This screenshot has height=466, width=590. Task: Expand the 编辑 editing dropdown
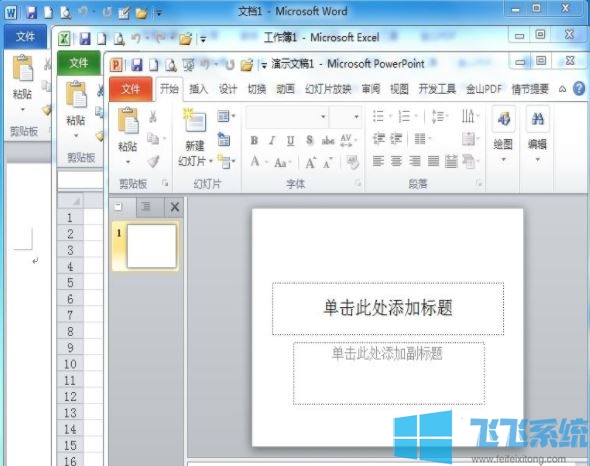(538, 160)
